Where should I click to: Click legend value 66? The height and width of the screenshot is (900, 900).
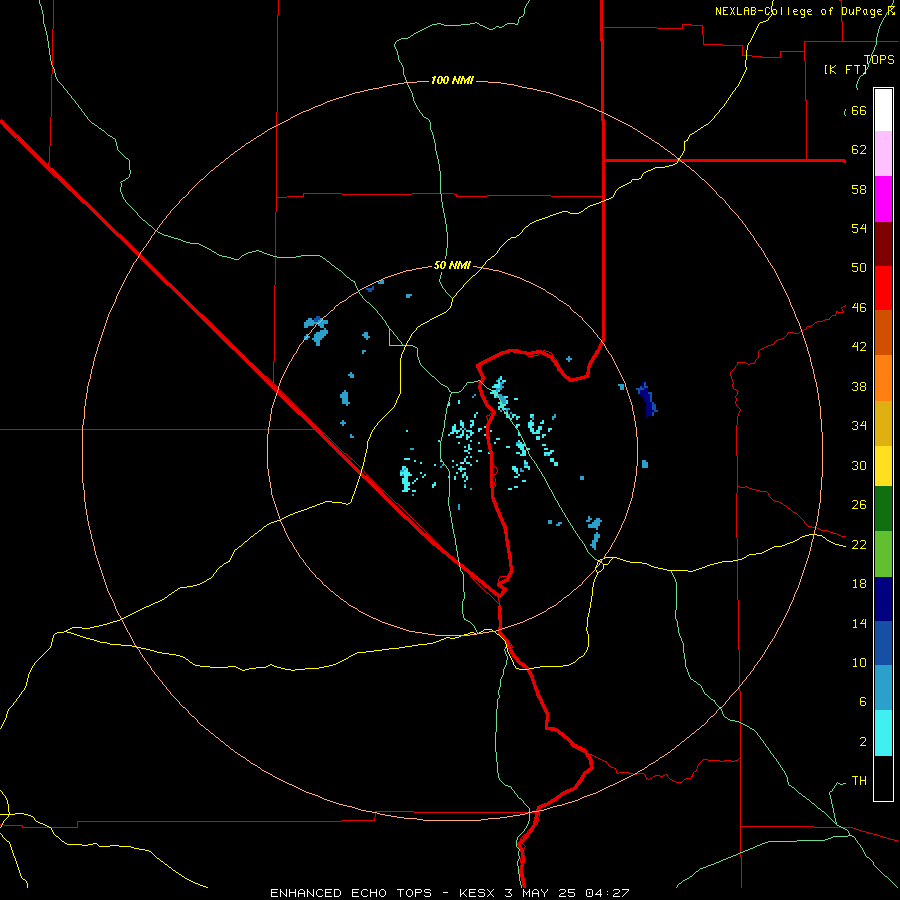tap(859, 111)
